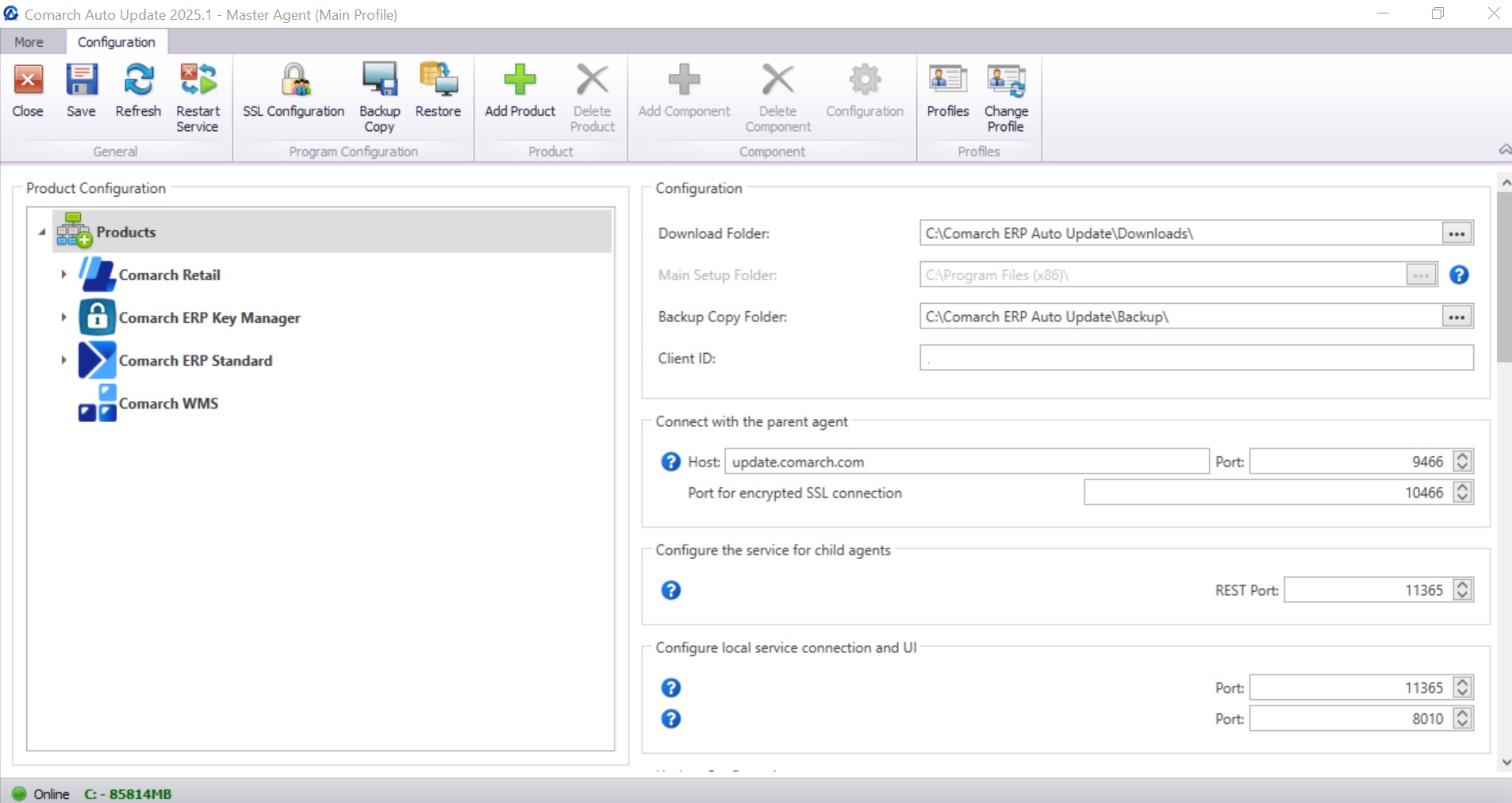Screen dimensions: 1512x803
Task: Add Product with green plus icon
Action: (520, 80)
